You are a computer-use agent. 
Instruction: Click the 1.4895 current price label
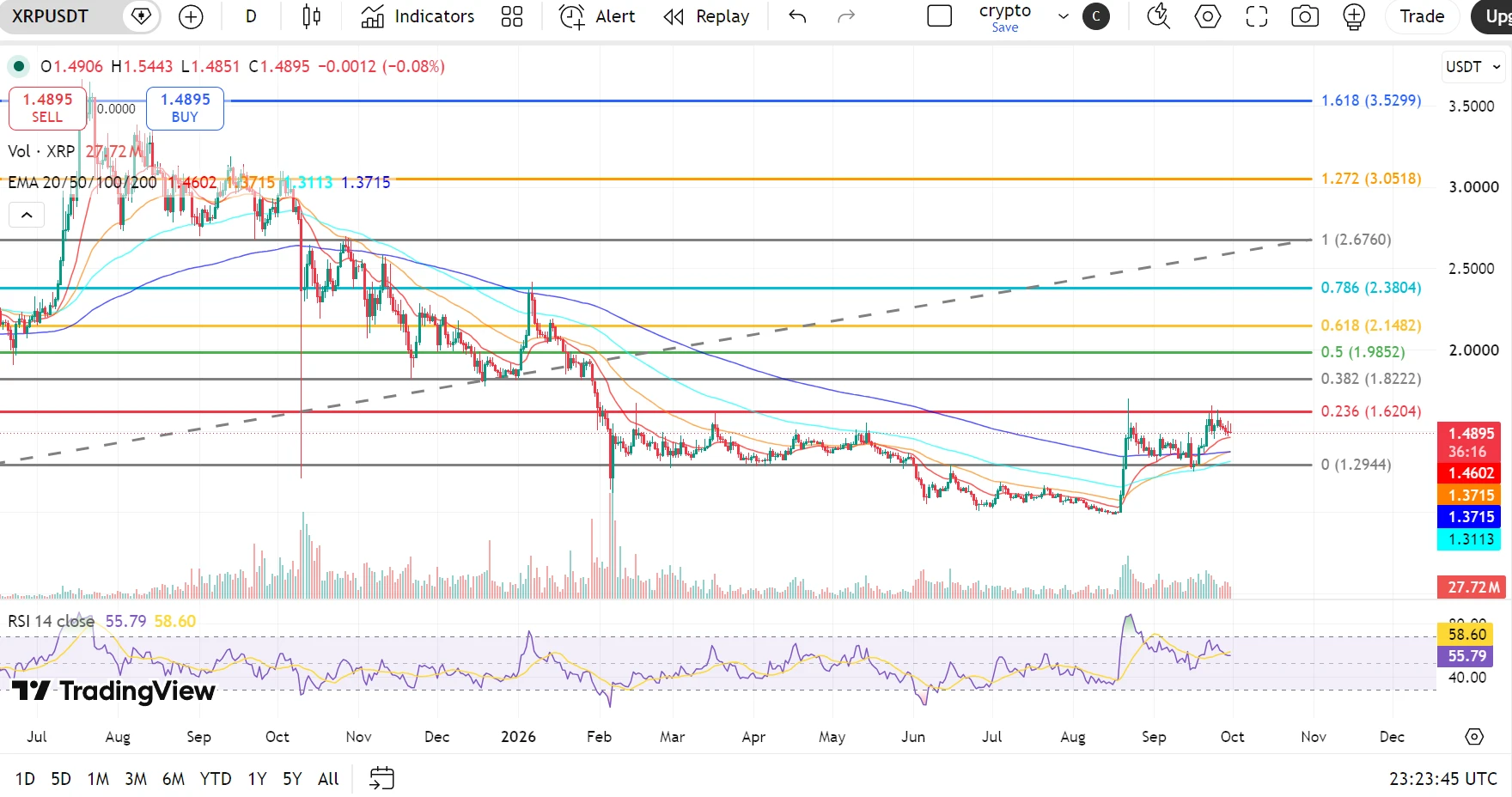pyautogui.click(x=1471, y=434)
